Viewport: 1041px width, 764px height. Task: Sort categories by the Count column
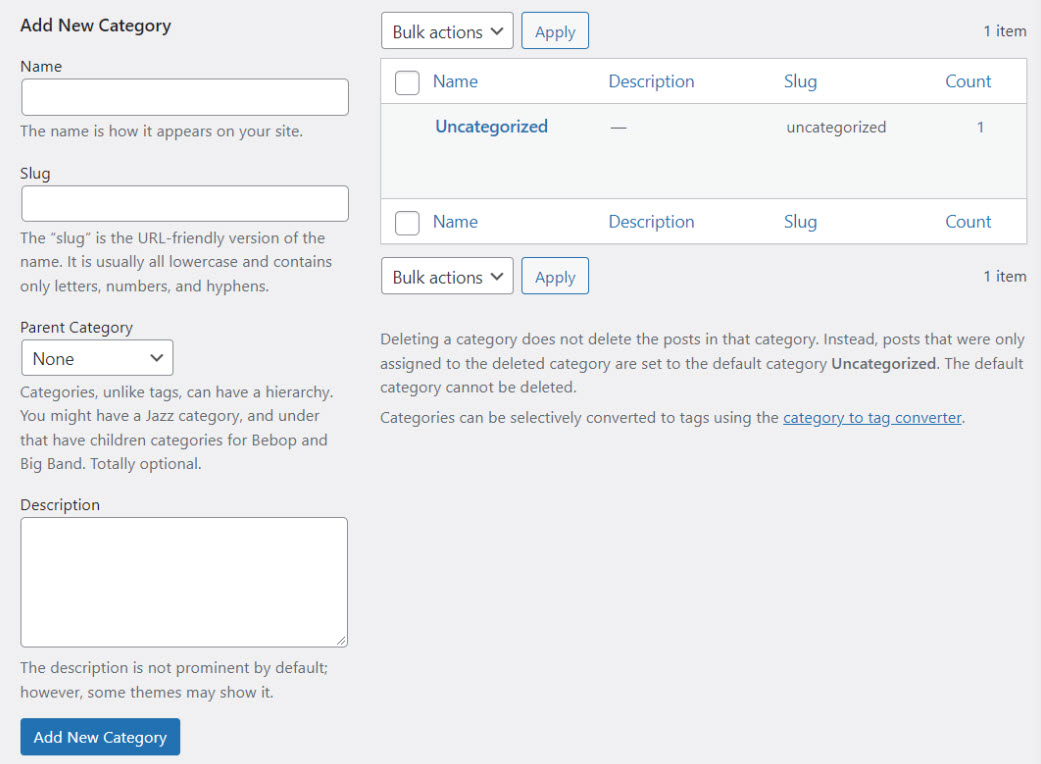click(x=967, y=81)
